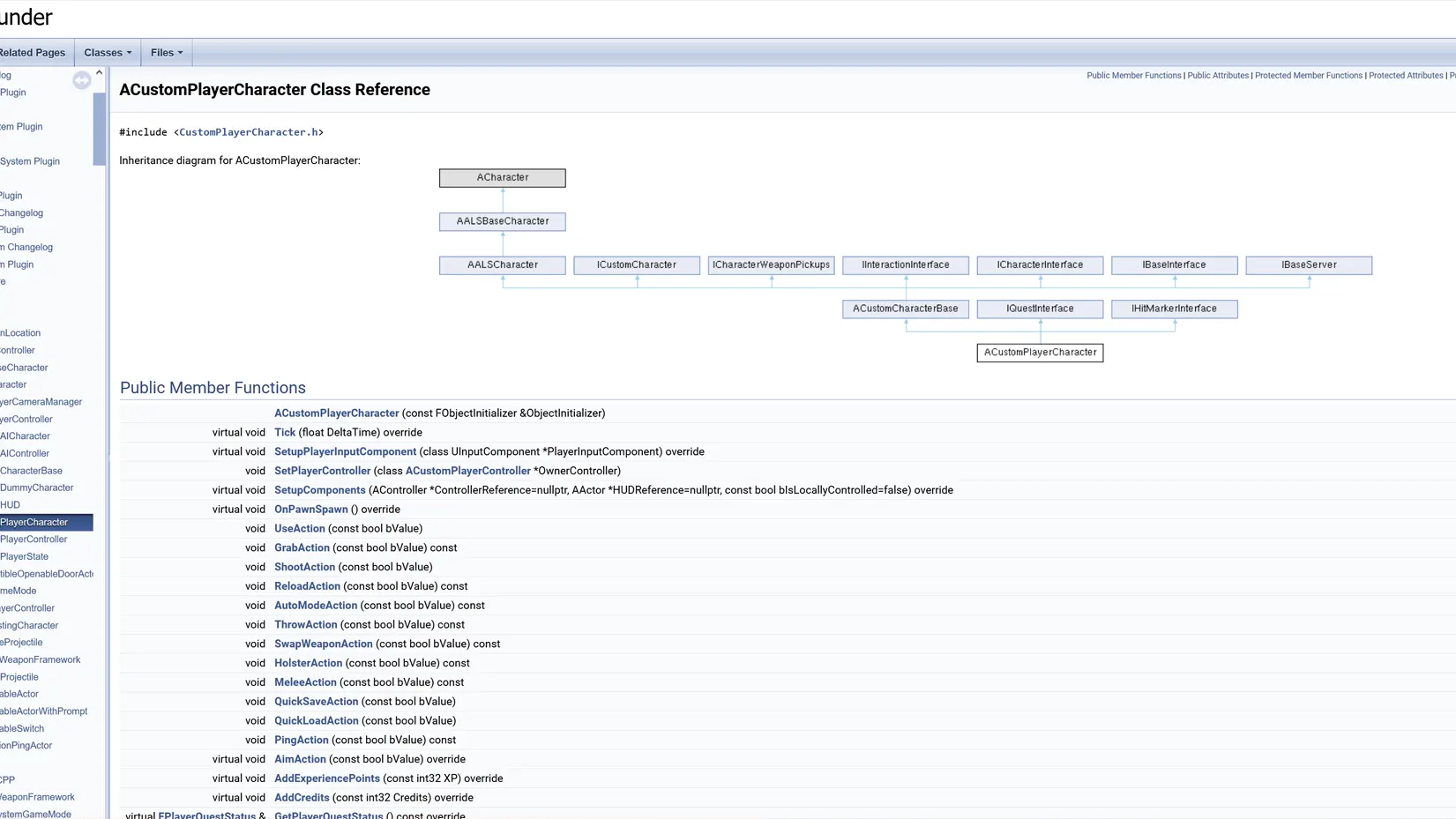1456x819 pixels.
Task: Jump to Protected Member Functions section
Action: (1309, 76)
